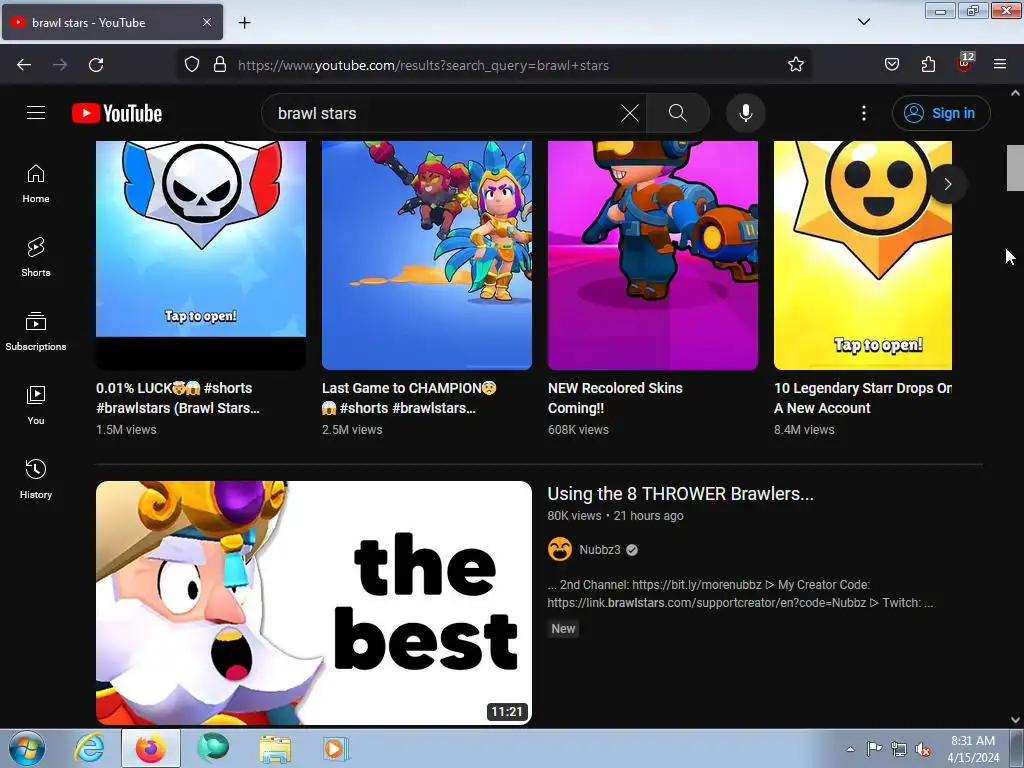Open tracking protection shield icon
The height and width of the screenshot is (768, 1024).
tap(191, 65)
